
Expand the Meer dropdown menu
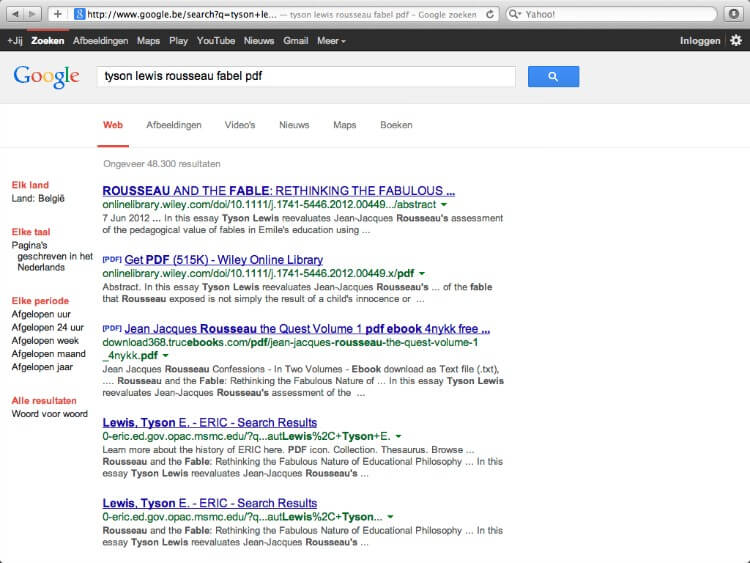click(331, 41)
